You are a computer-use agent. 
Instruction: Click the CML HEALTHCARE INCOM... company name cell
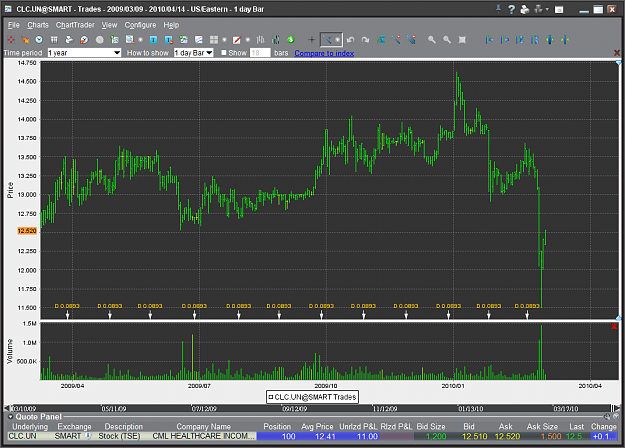tap(203, 436)
